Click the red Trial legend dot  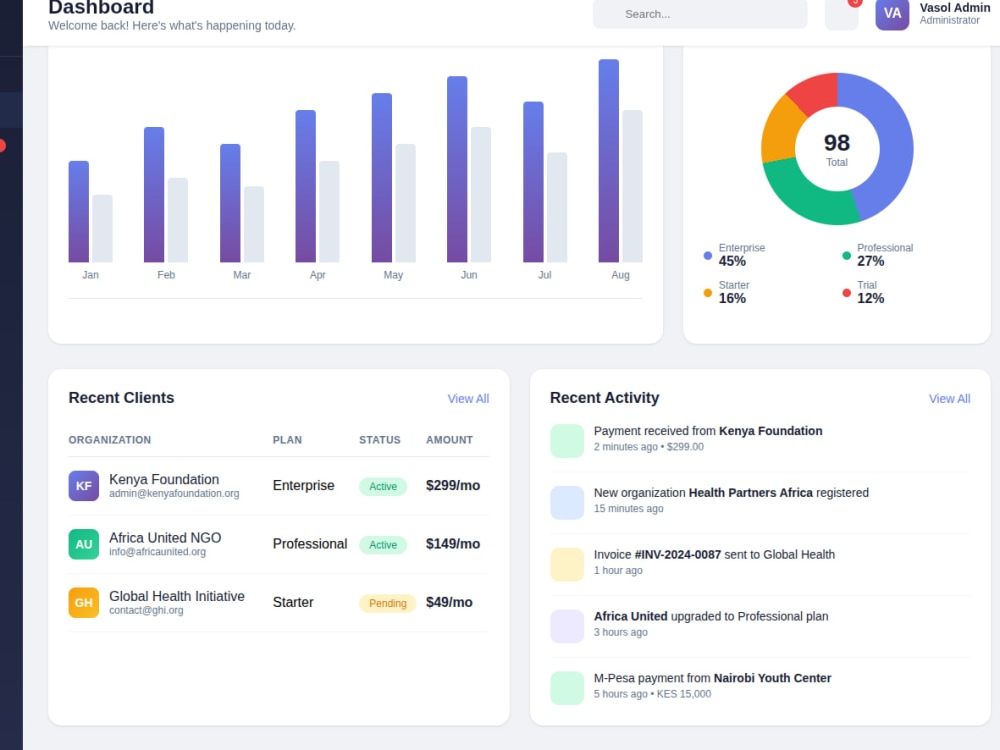pos(846,293)
